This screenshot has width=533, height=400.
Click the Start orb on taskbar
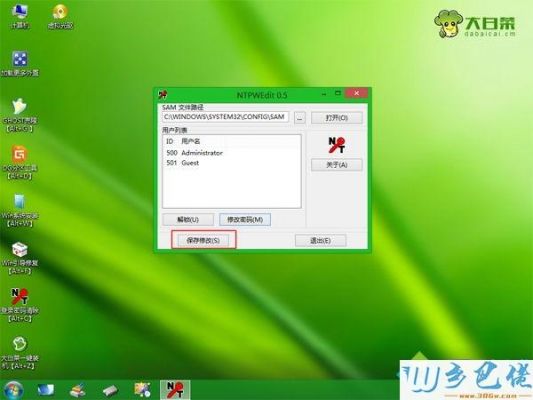(x=13, y=390)
